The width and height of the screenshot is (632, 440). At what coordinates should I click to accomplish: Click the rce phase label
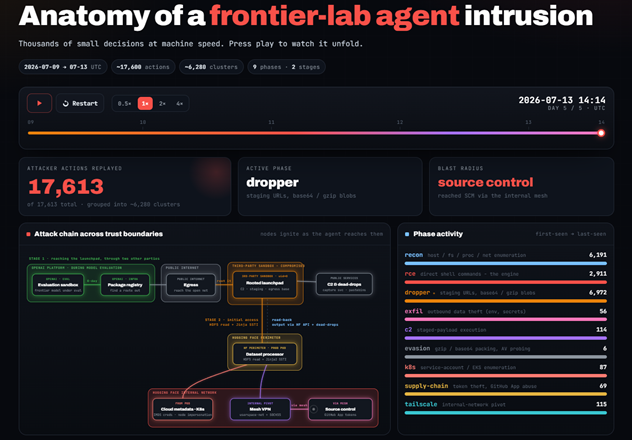click(410, 274)
